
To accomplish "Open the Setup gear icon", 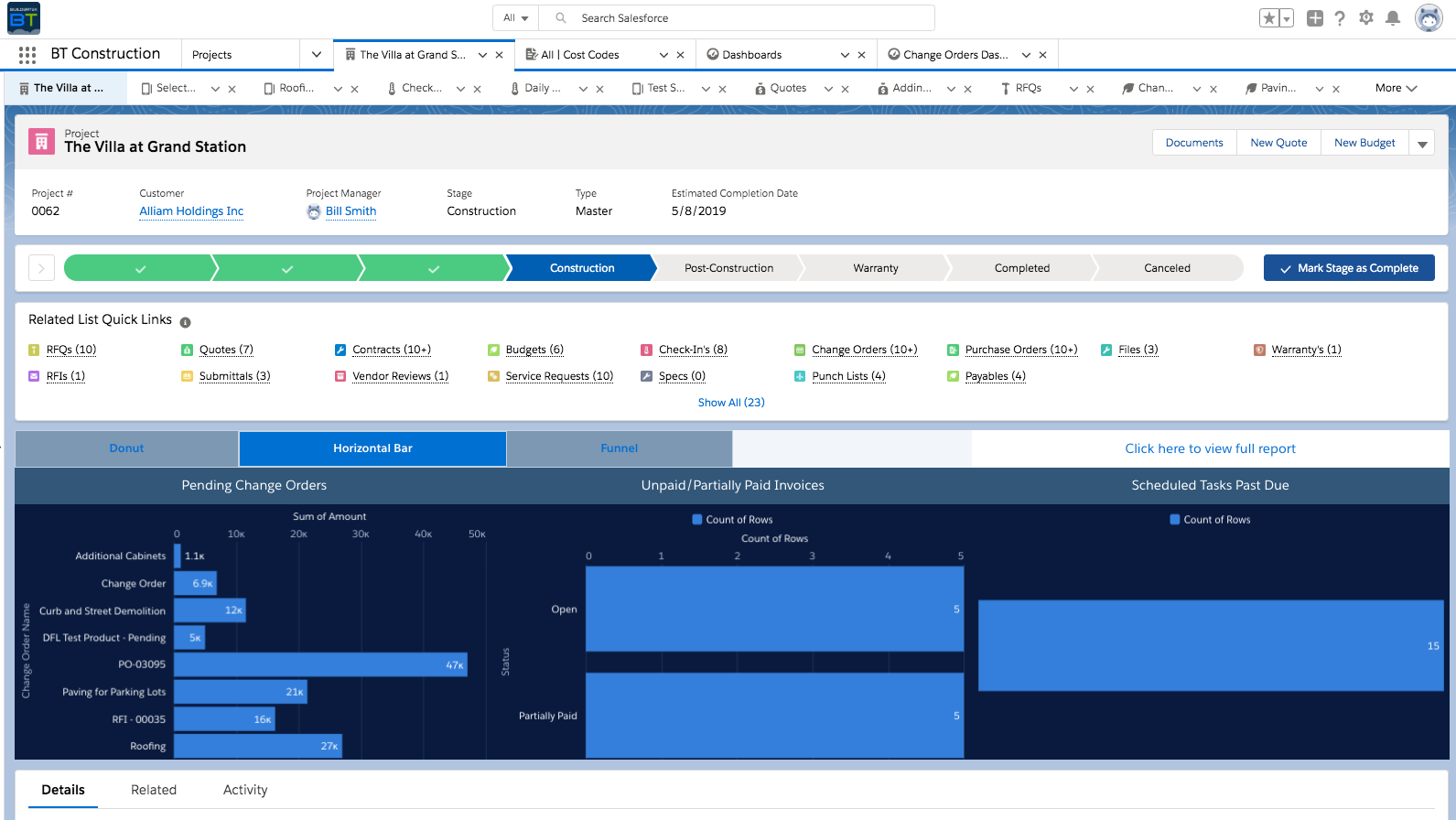I will click(x=1366, y=18).
